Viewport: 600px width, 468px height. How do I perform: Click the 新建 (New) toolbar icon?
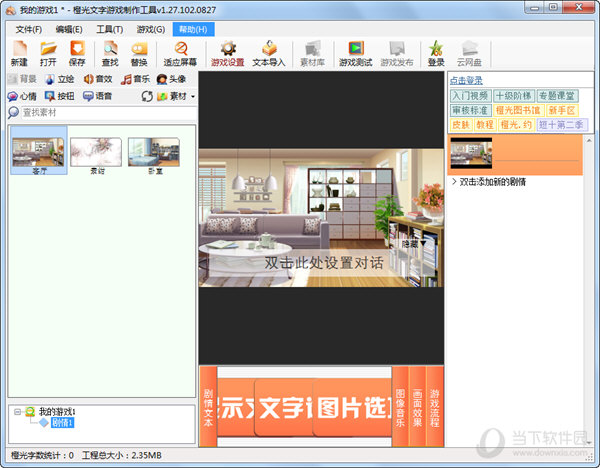pos(19,53)
